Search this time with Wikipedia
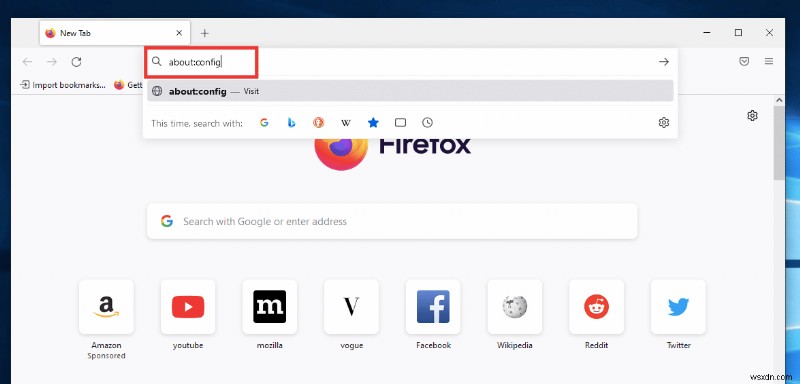 [x=346, y=122]
